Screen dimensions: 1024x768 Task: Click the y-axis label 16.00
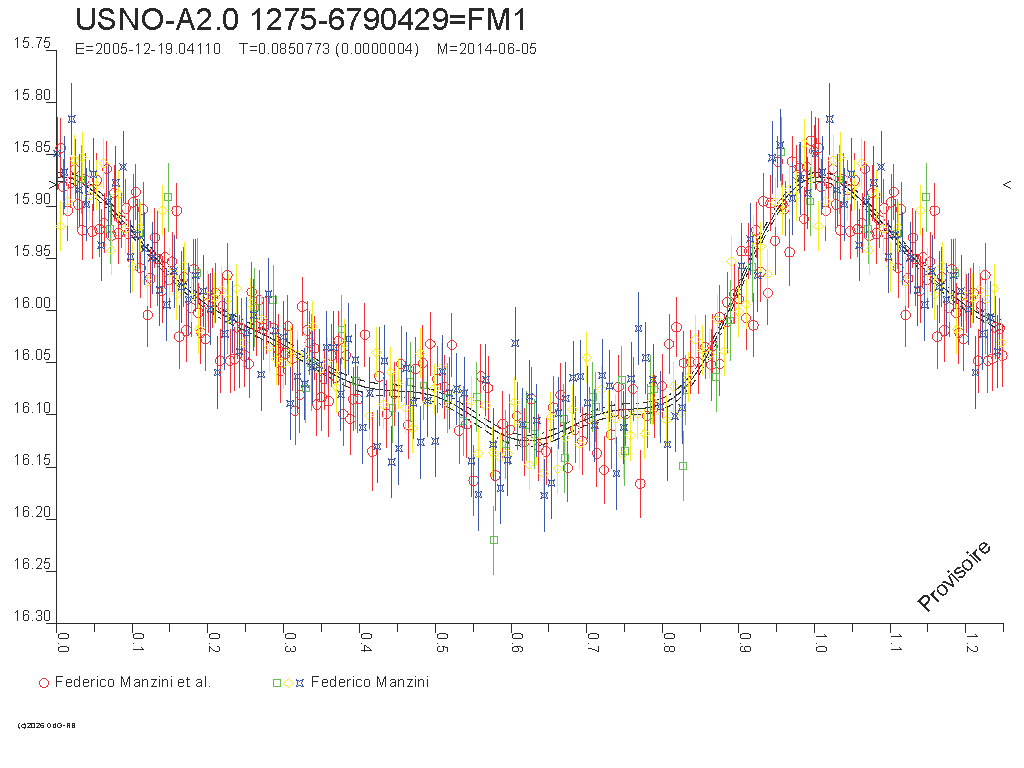[x=32, y=304]
